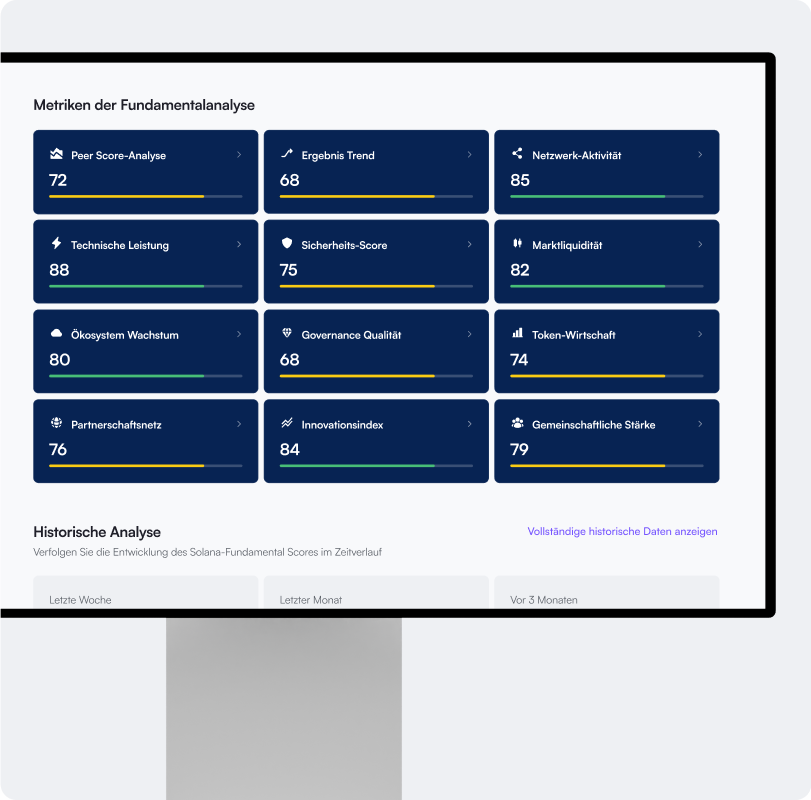Click the Technische Leistung green progress bar
Viewport: 811px width, 800px height.
coord(145,286)
